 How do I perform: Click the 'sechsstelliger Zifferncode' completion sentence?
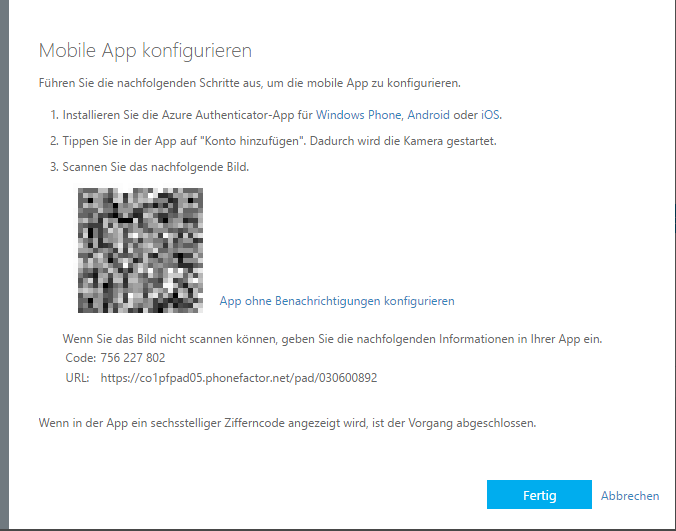[286, 423]
